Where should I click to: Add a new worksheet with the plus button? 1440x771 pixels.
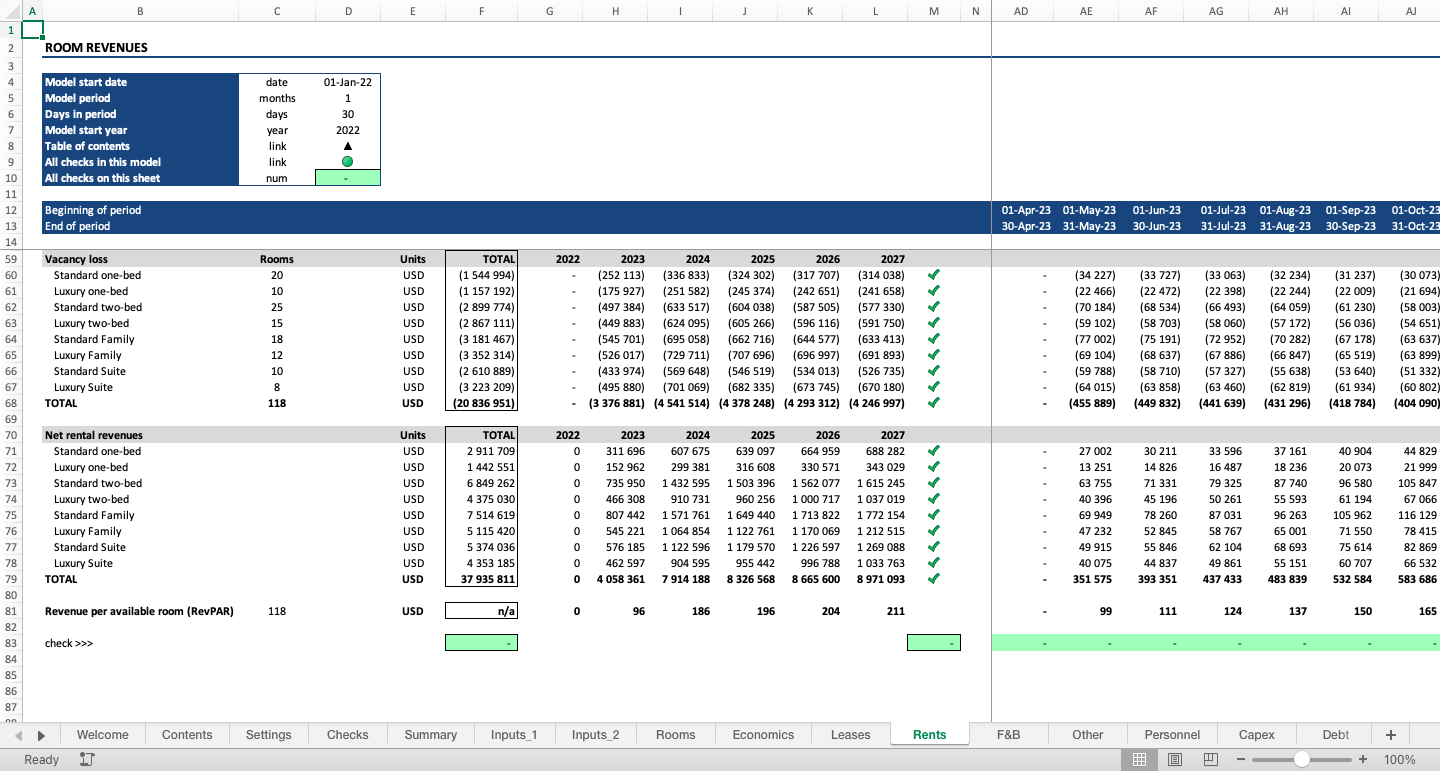(x=1390, y=734)
